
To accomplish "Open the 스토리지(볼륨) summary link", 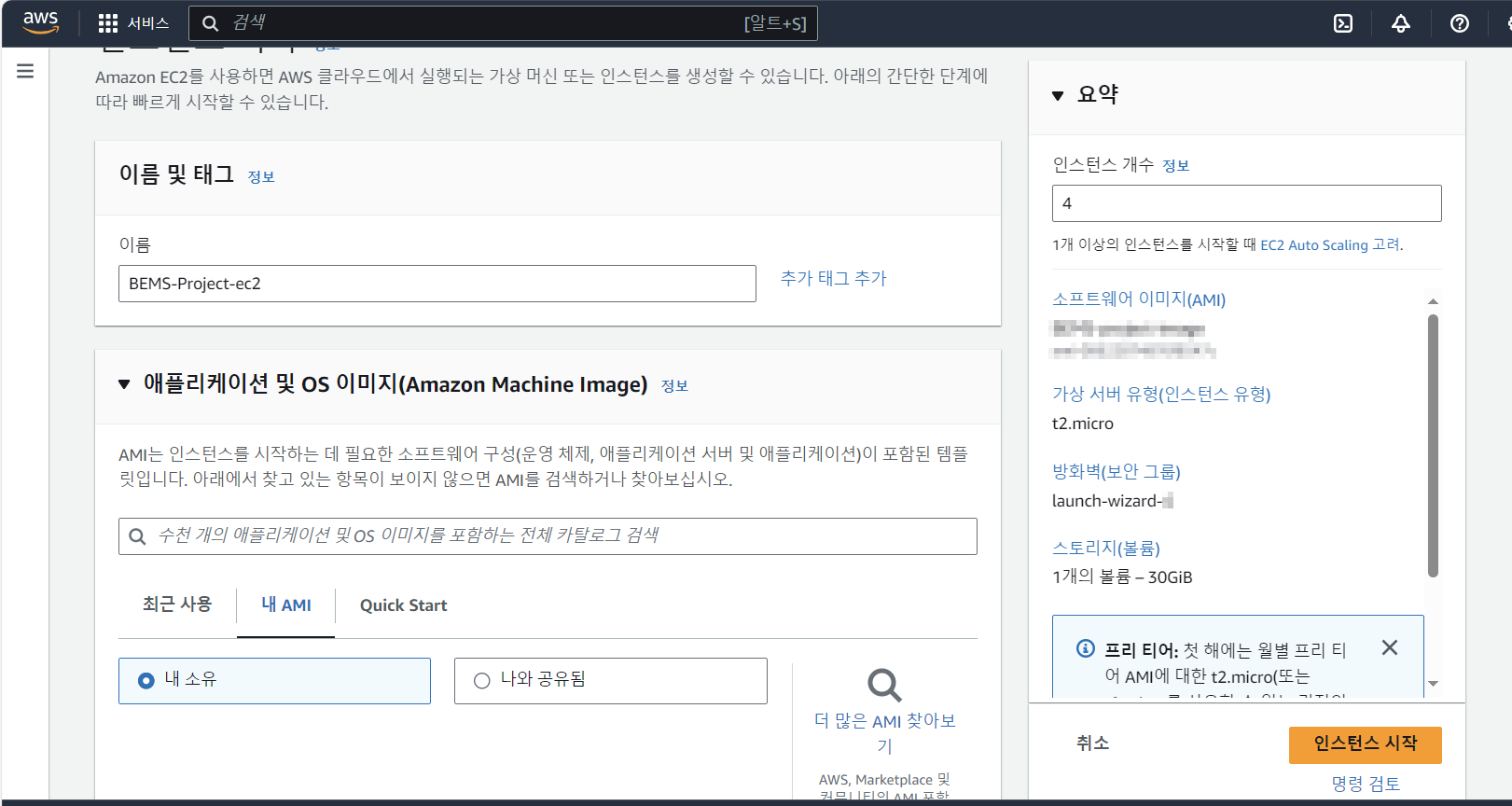I will pyautogui.click(x=1106, y=548).
